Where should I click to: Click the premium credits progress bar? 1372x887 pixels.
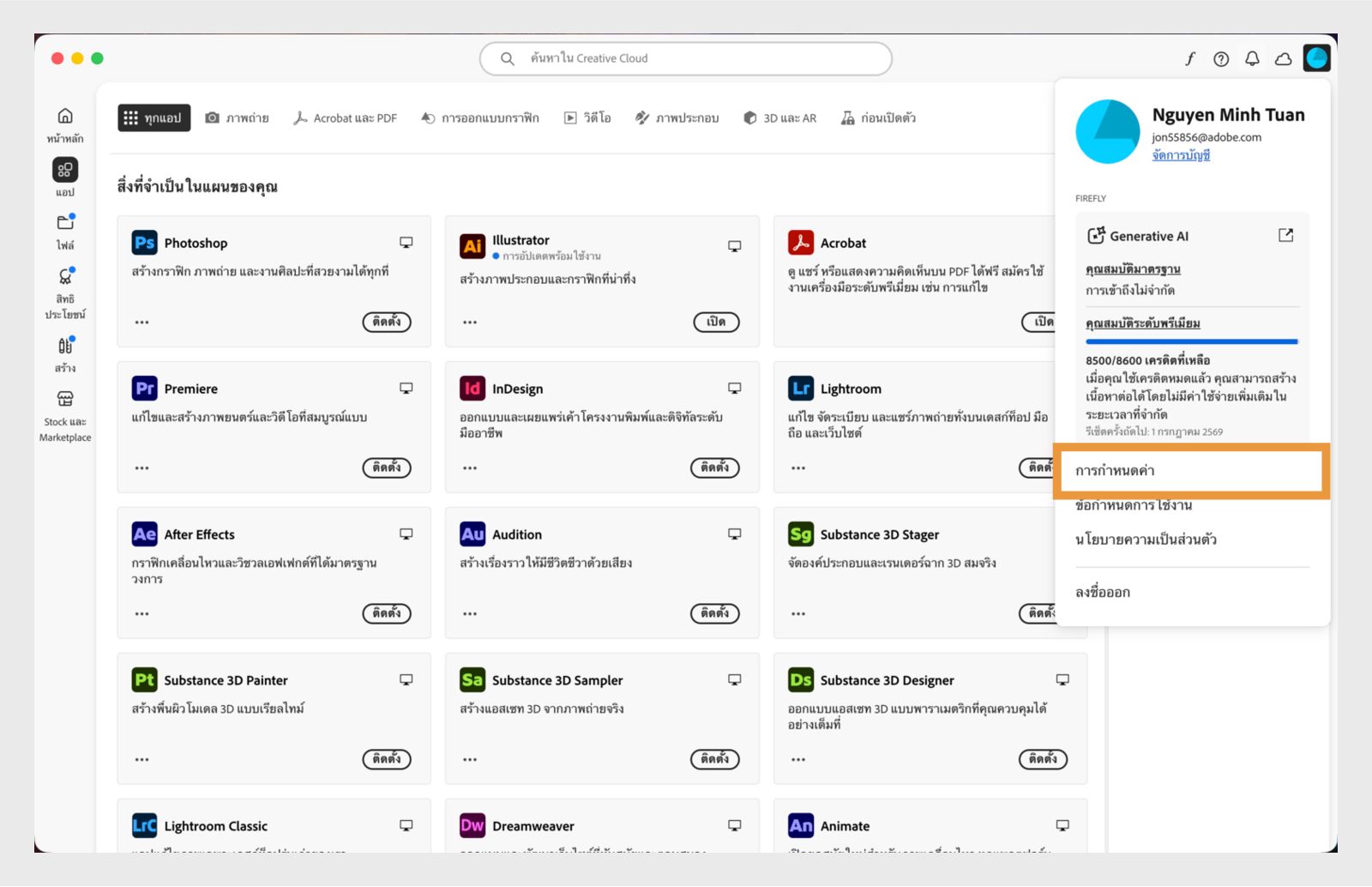click(x=1192, y=341)
